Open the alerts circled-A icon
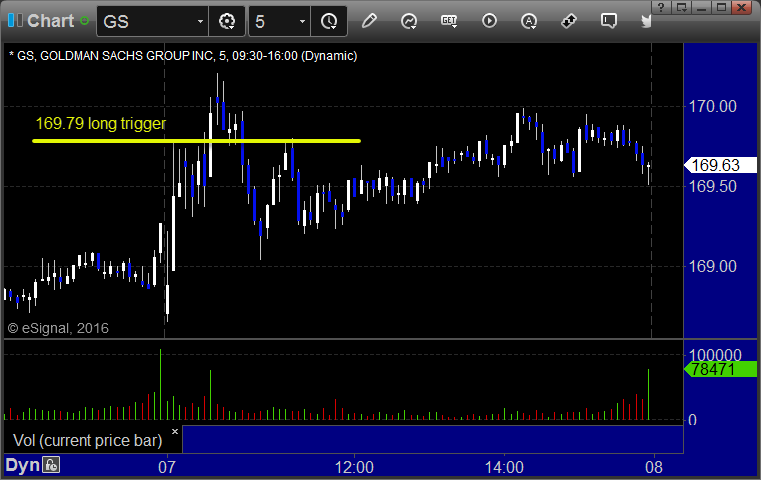This screenshot has width=761, height=480. (529, 21)
